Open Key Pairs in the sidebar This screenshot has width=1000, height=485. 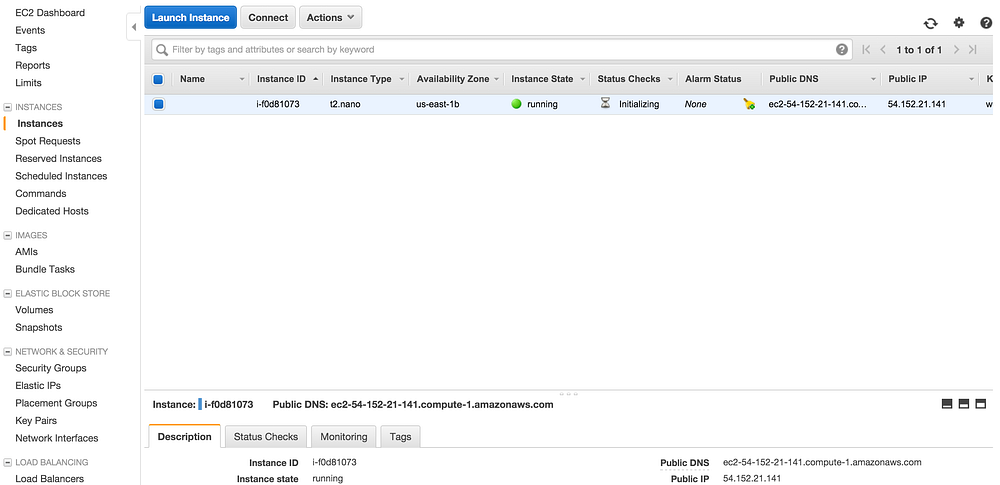pos(36,421)
